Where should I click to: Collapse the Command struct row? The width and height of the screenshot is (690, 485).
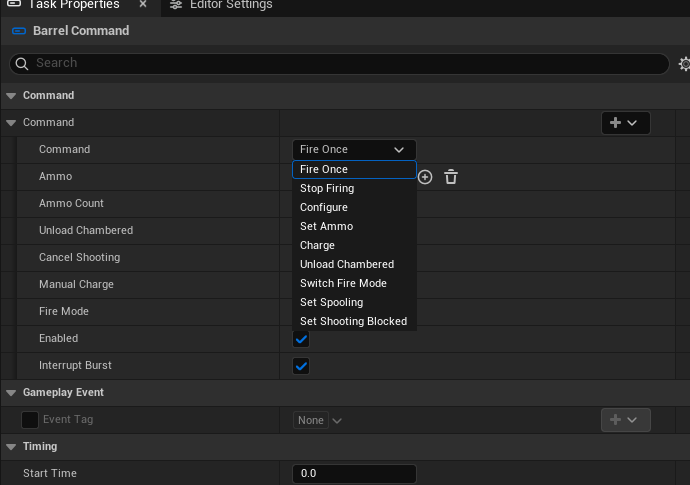pyautogui.click(x=11, y=123)
